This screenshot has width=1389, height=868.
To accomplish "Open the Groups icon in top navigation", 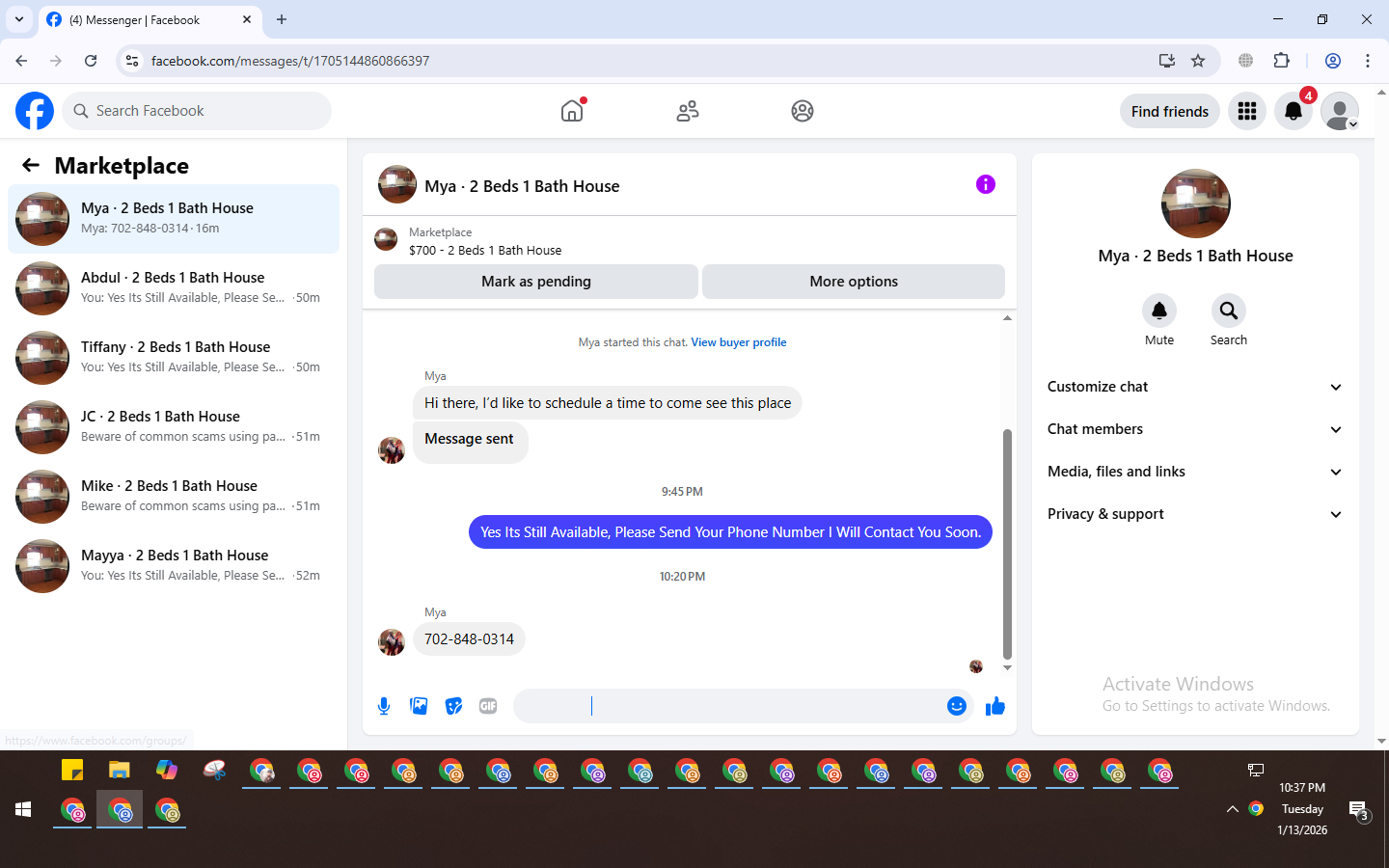I will click(x=803, y=111).
